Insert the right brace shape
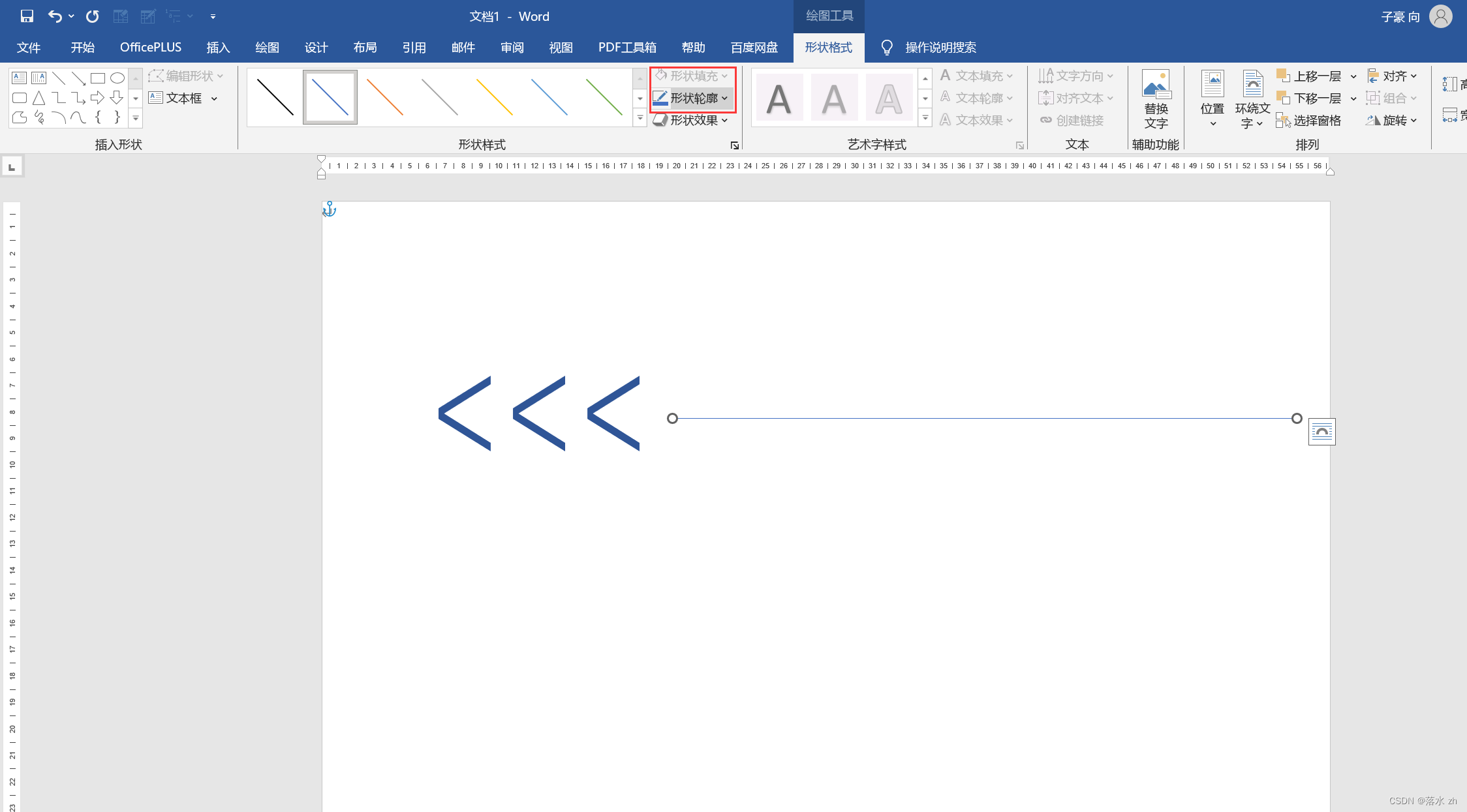Image resolution: width=1467 pixels, height=812 pixels. coord(117,117)
